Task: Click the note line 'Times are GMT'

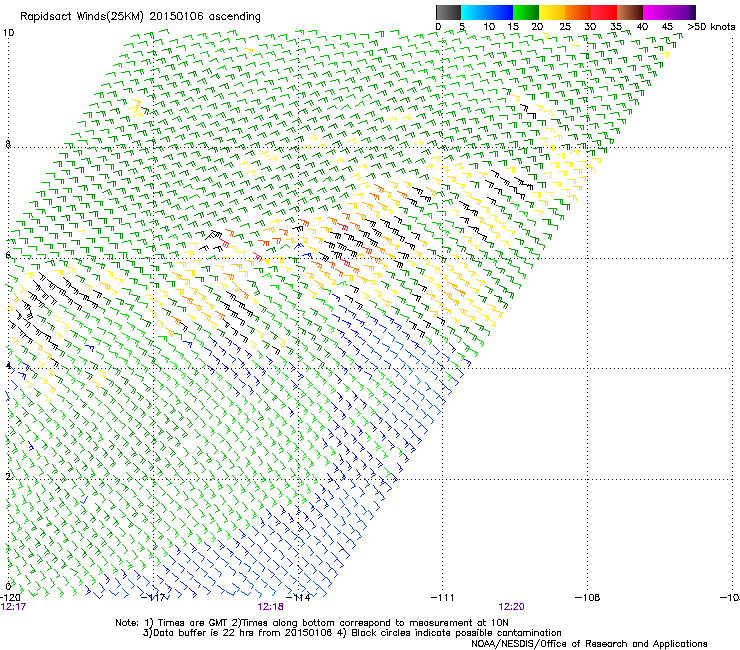Action: 193,623
